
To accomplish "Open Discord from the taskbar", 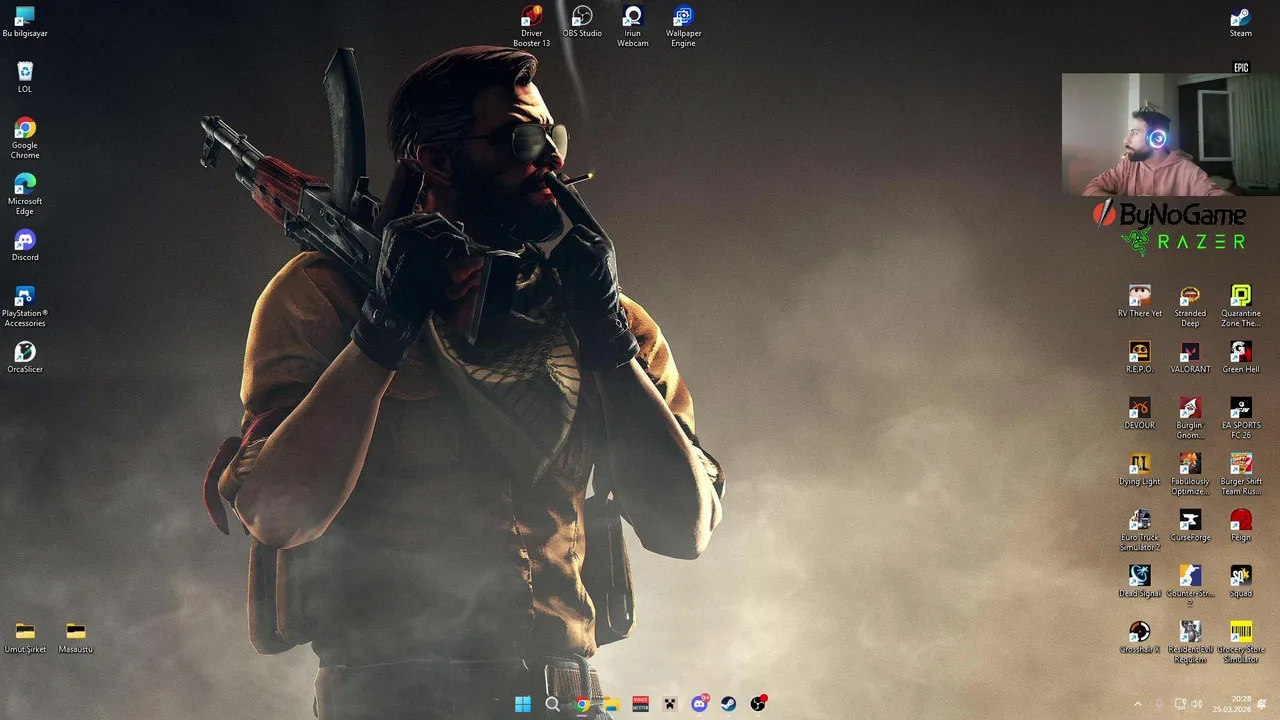I will coord(700,704).
